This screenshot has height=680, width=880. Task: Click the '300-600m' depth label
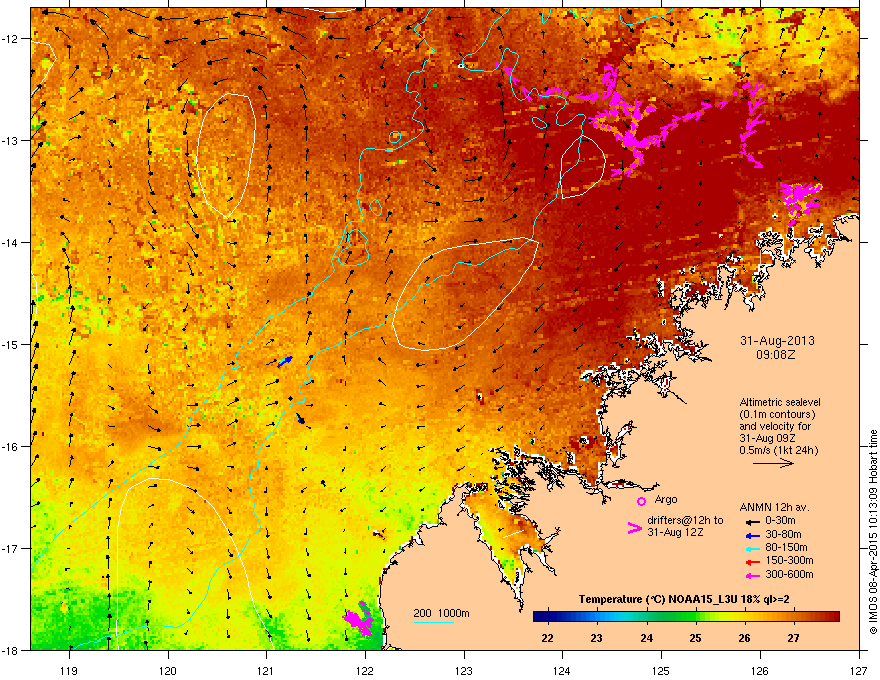(789, 575)
